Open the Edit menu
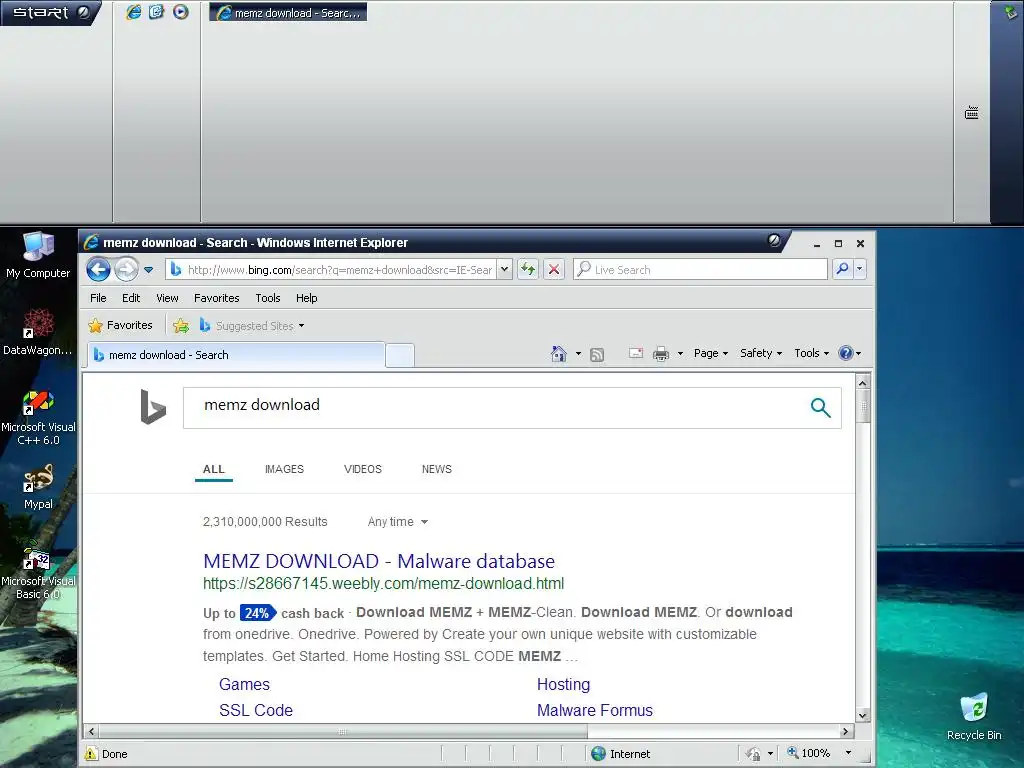This screenshot has height=768, width=1024. 131,298
